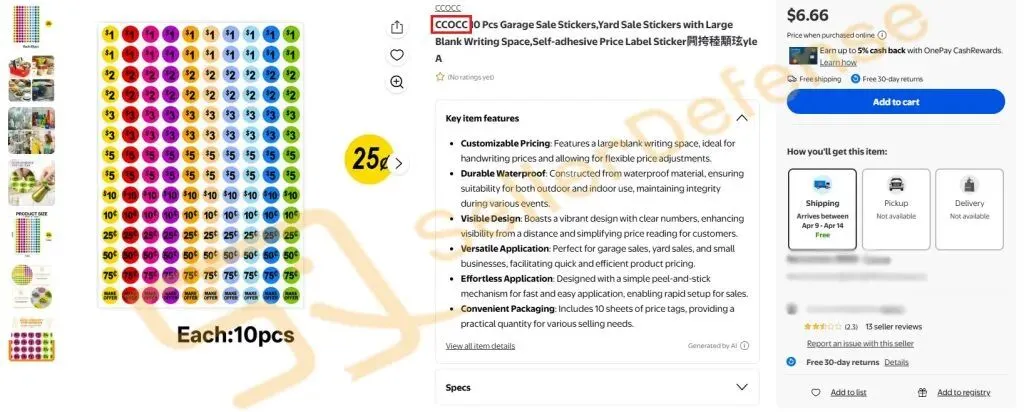Select the Pickup fulfillment option
This screenshot has height=412, width=1024.
point(896,208)
